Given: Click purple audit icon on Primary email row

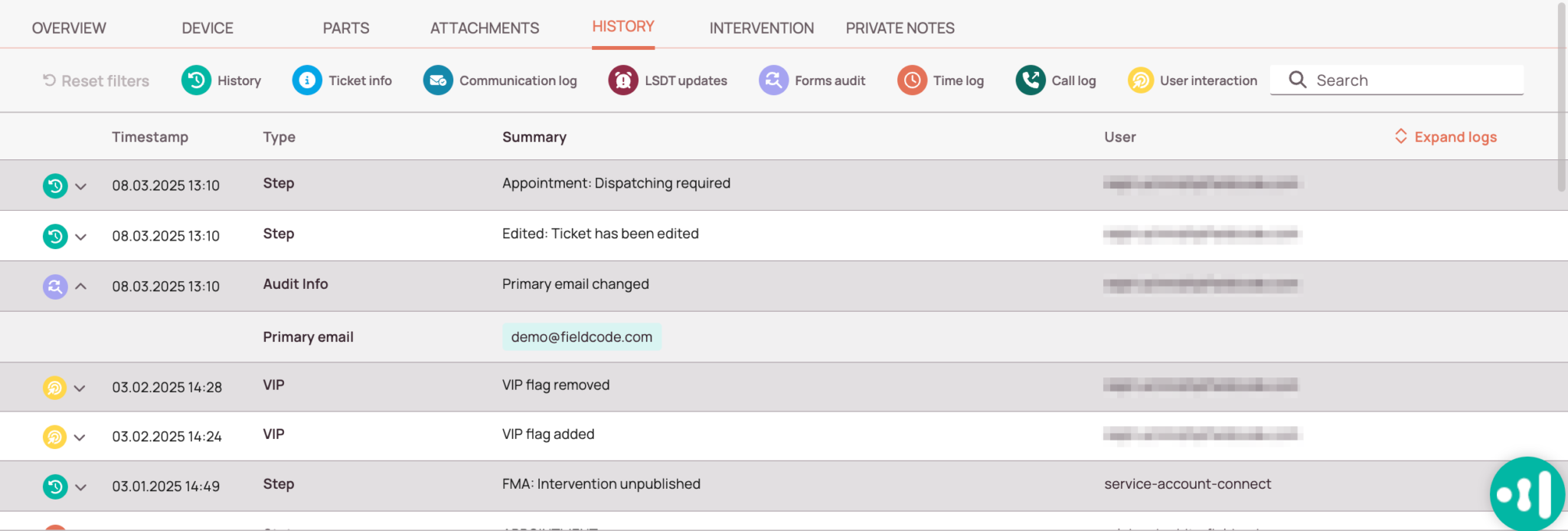Looking at the screenshot, I should coord(55,287).
